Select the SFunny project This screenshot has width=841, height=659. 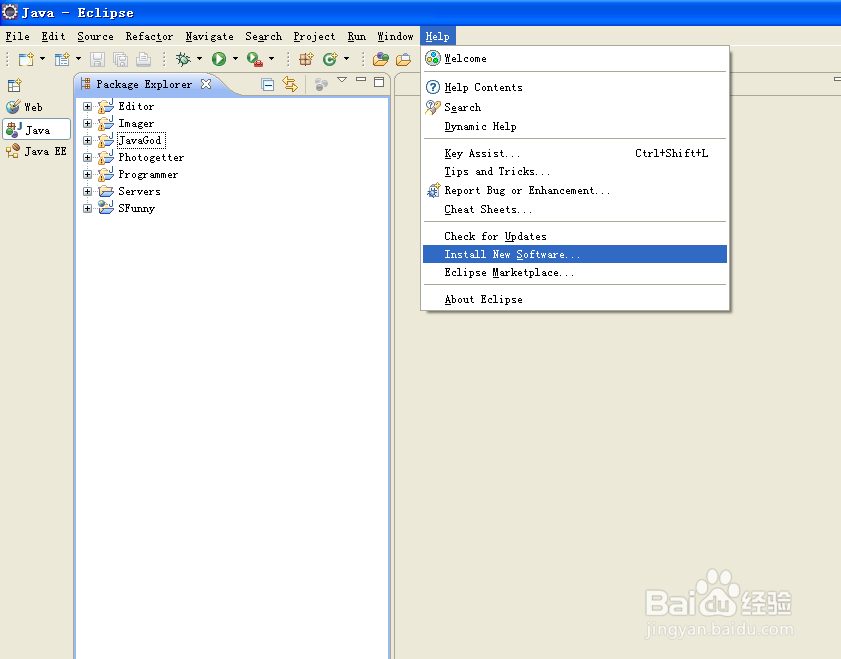coord(136,208)
